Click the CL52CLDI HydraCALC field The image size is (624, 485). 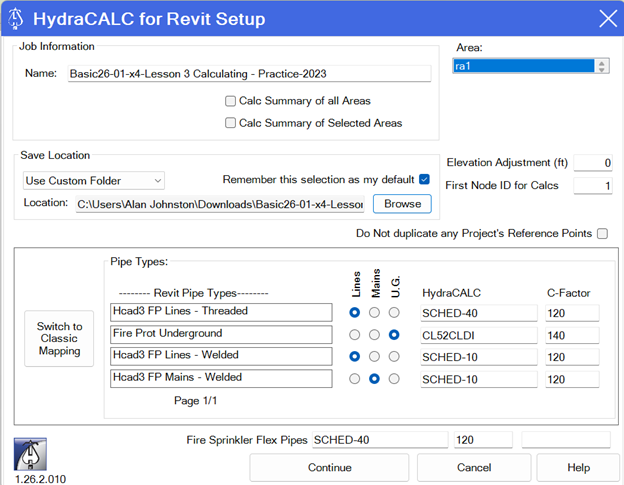coord(479,335)
